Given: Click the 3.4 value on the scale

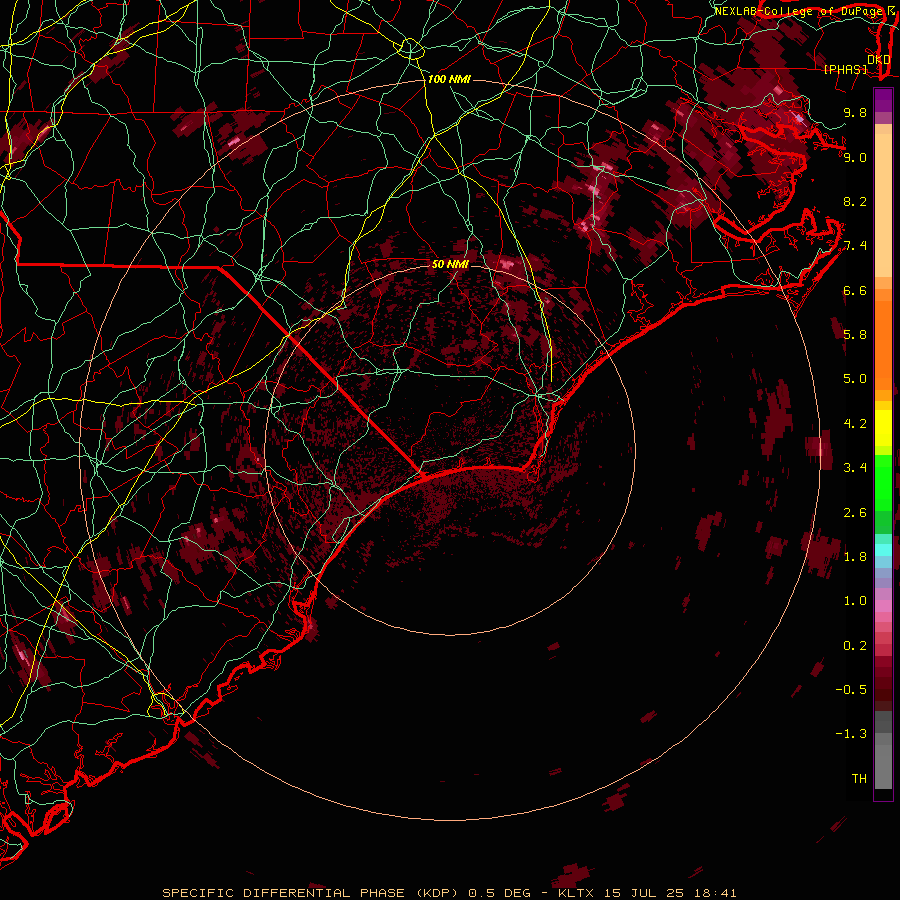Looking at the screenshot, I should [x=855, y=468].
